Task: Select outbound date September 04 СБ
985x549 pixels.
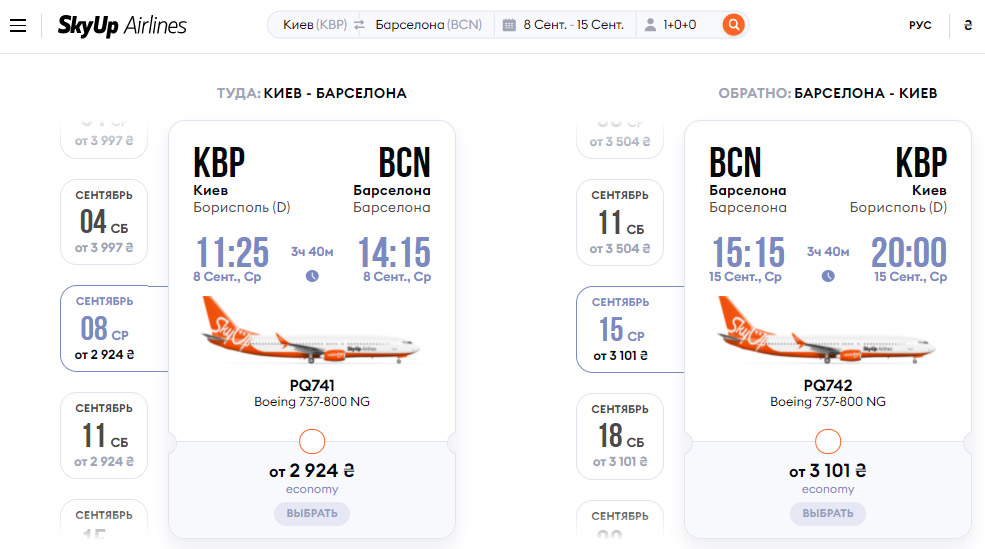Action: (104, 222)
